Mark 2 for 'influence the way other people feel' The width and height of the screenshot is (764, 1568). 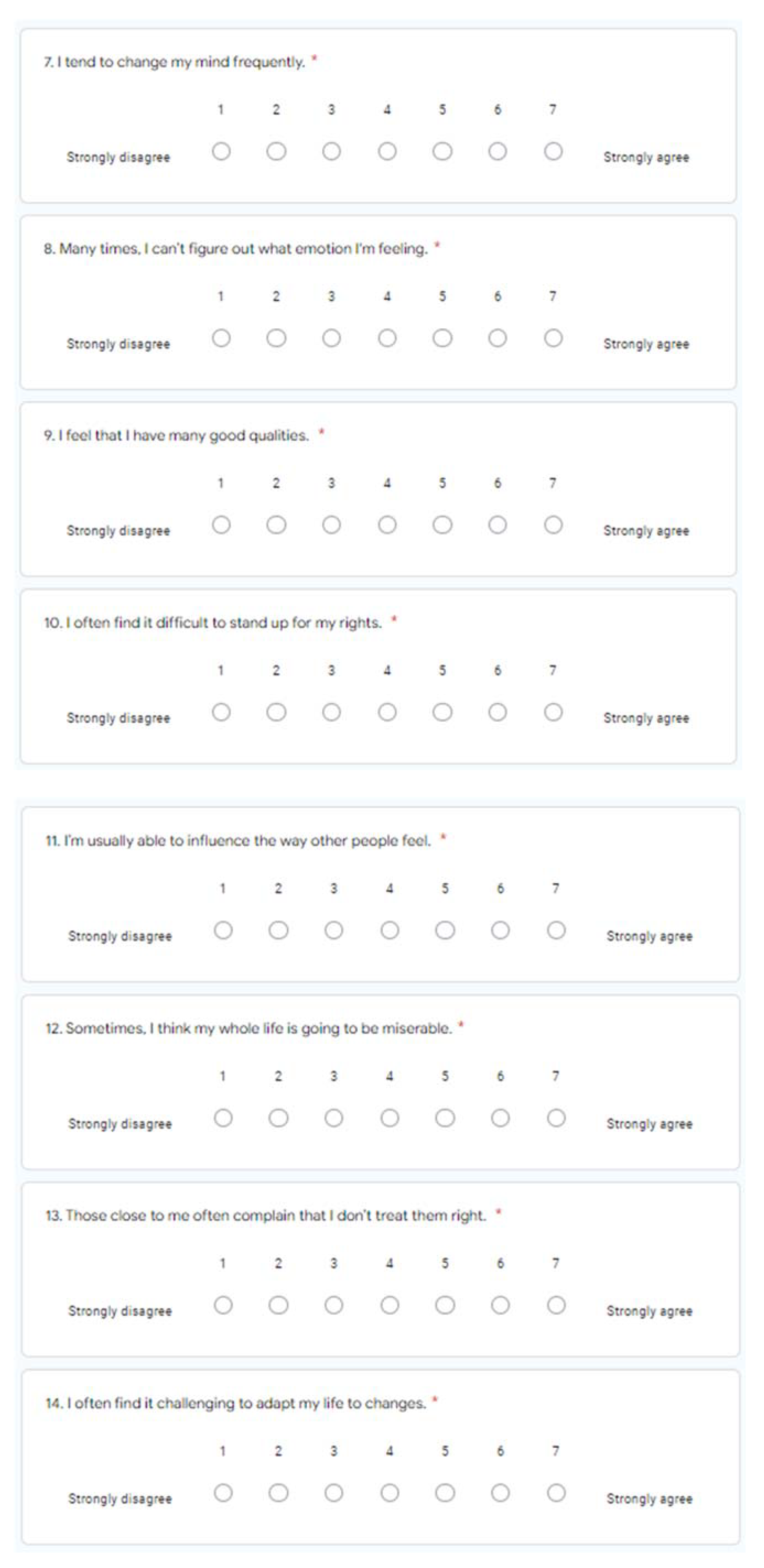tap(278, 930)
